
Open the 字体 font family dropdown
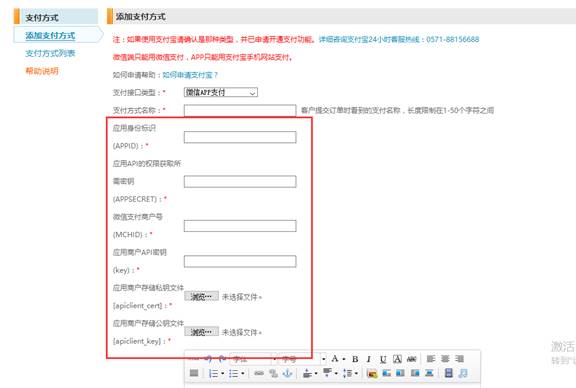click(253, 359)
